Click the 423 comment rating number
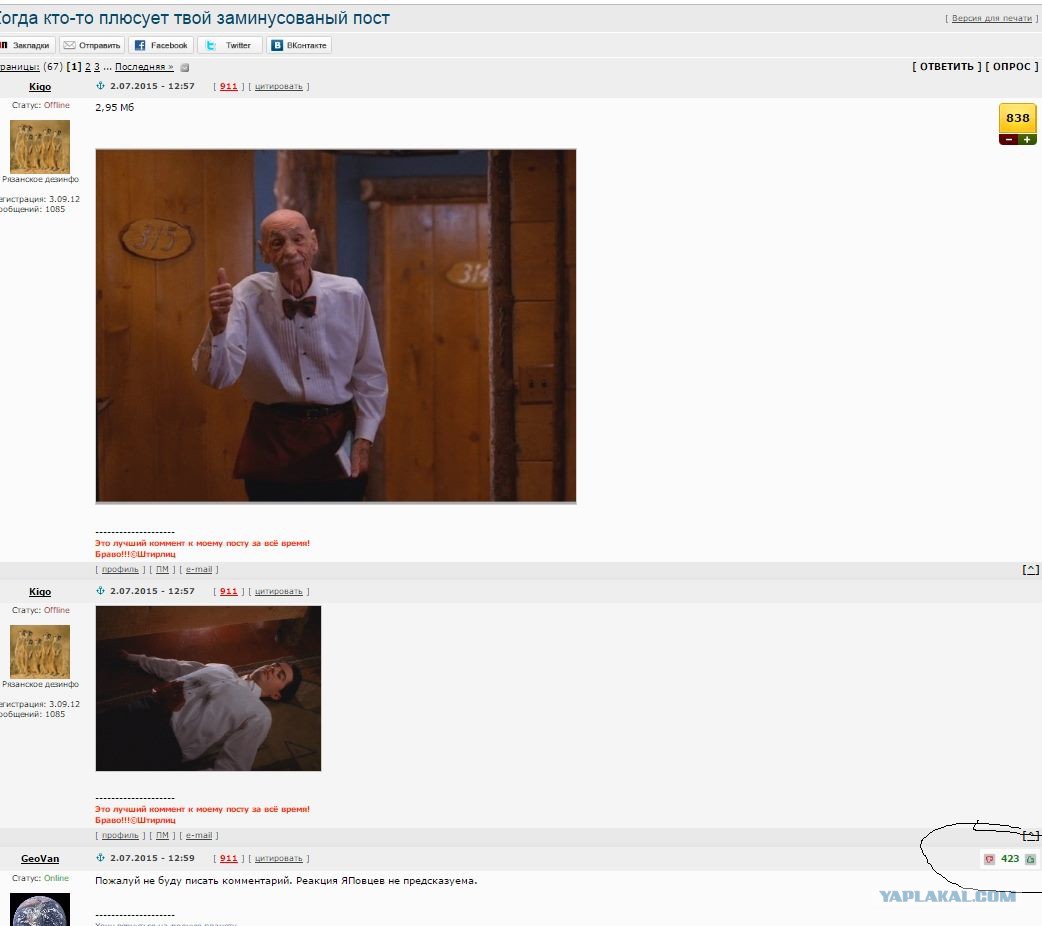The image size is (1042, 926). click(x=1010, y=858)
